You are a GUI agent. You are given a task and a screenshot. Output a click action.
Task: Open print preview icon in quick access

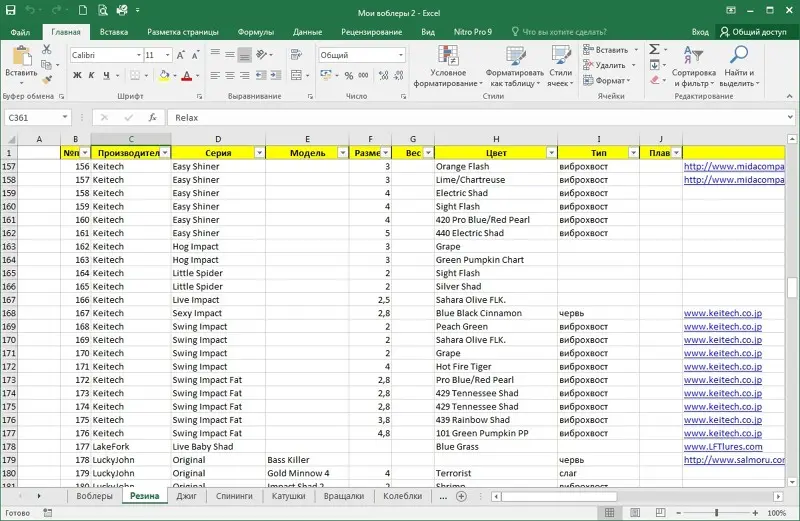[x=103, y=10]
